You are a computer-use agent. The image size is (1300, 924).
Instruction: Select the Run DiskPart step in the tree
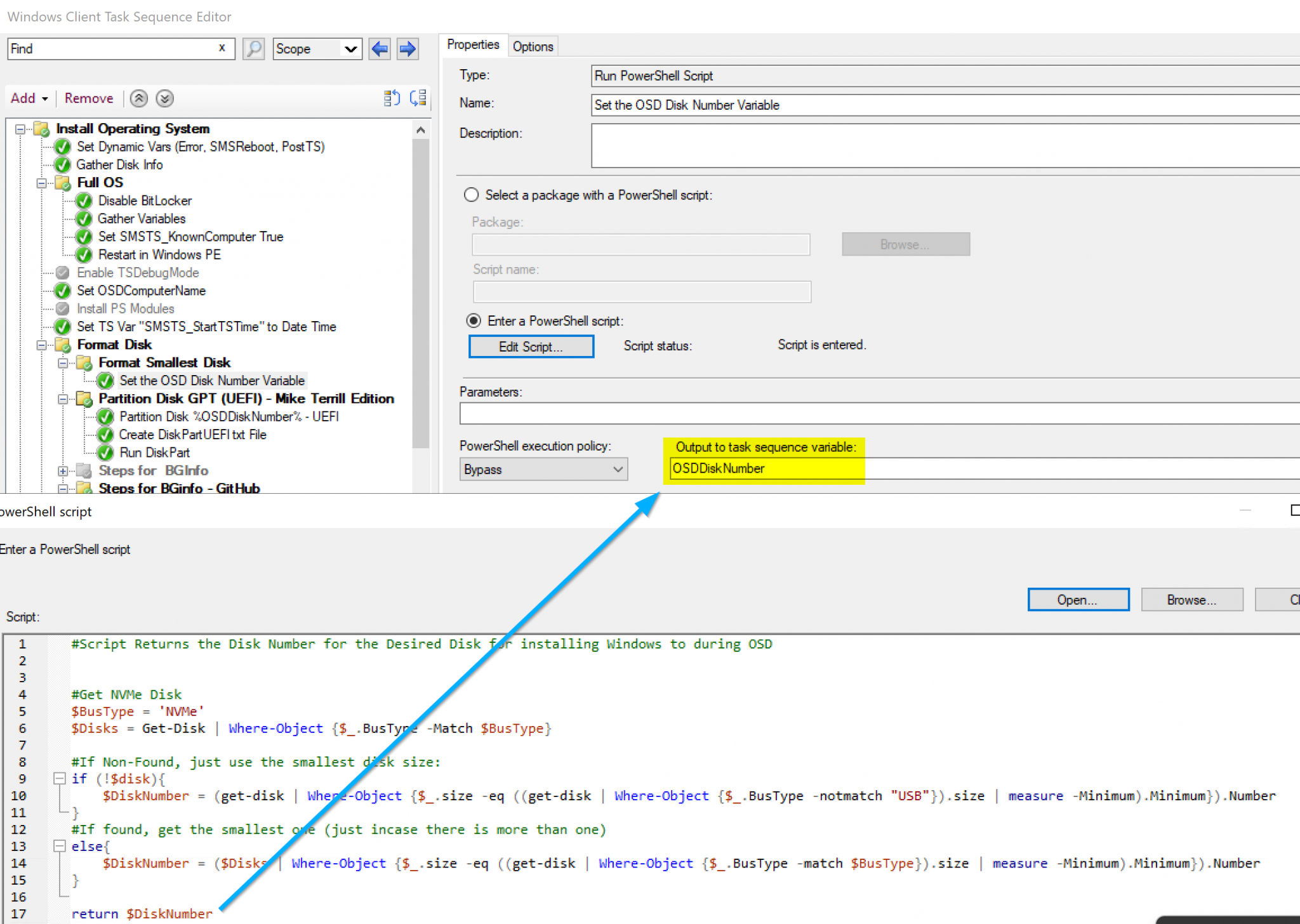click(x=154, y=452)
